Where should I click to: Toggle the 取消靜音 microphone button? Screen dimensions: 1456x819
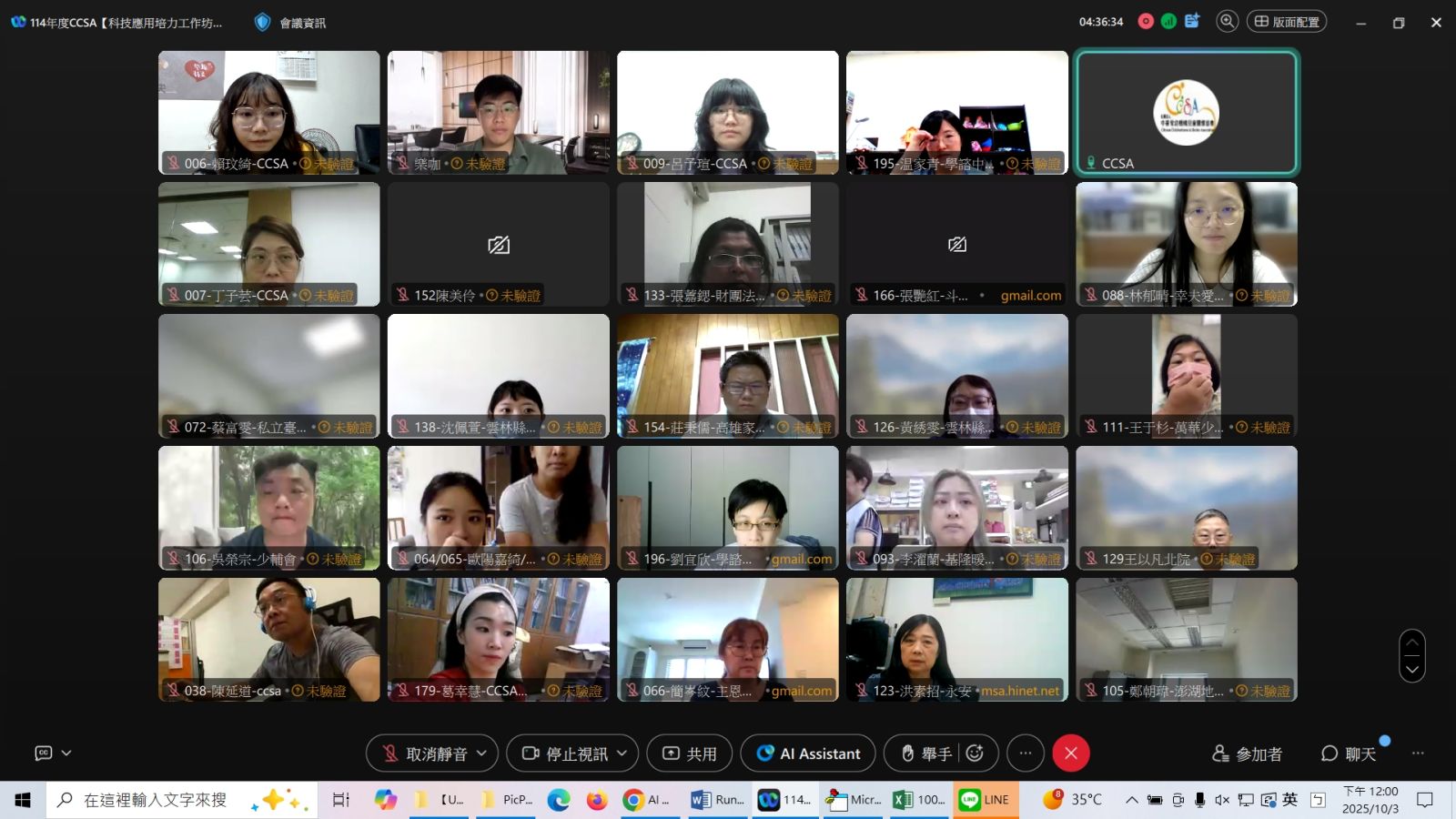424,753
